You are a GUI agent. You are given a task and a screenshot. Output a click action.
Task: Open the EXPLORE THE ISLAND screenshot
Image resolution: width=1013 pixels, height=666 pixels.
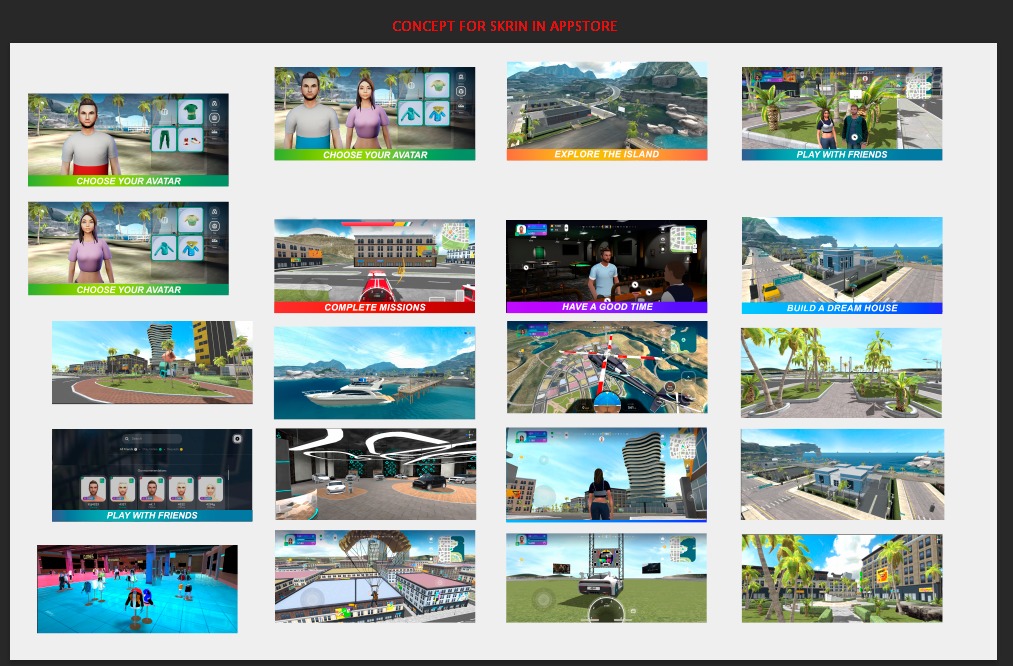(x=606, y=110)
